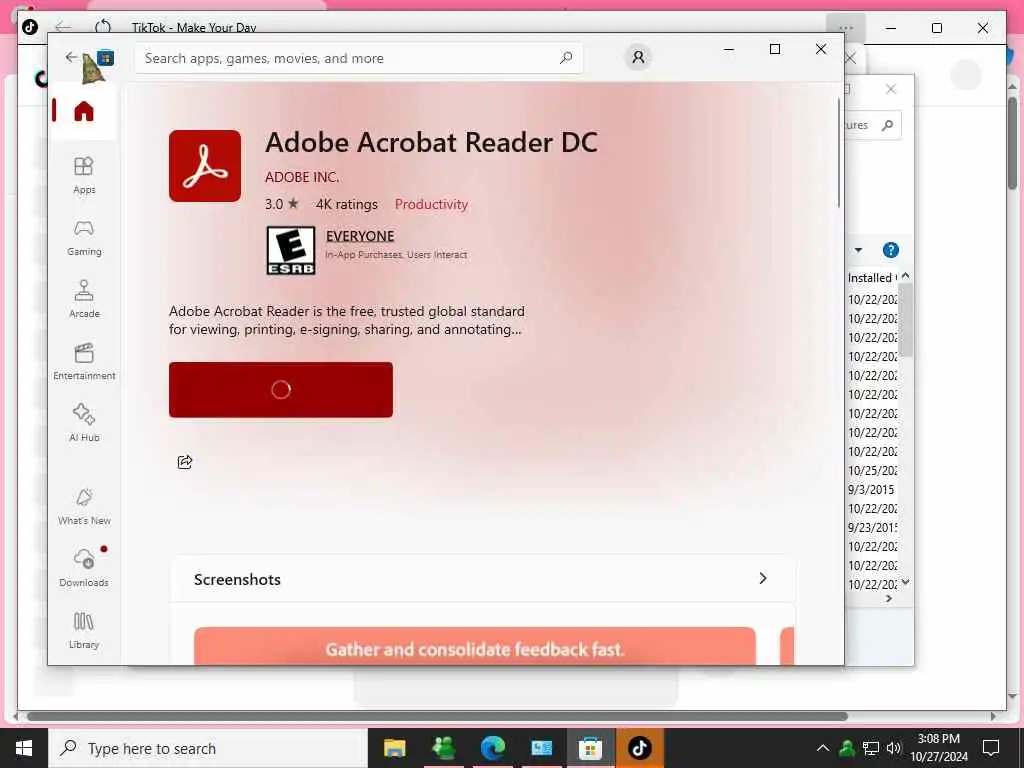Screen dimensions: 1024x768
Task: Open the view dropdown arrow beside help
Action: point(858,250)
